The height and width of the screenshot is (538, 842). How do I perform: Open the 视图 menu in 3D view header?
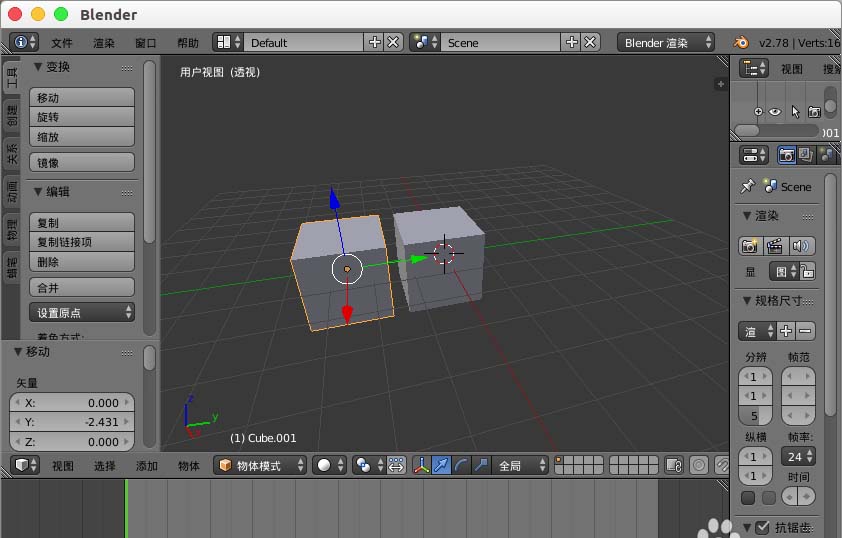click(x=63, y=466)
